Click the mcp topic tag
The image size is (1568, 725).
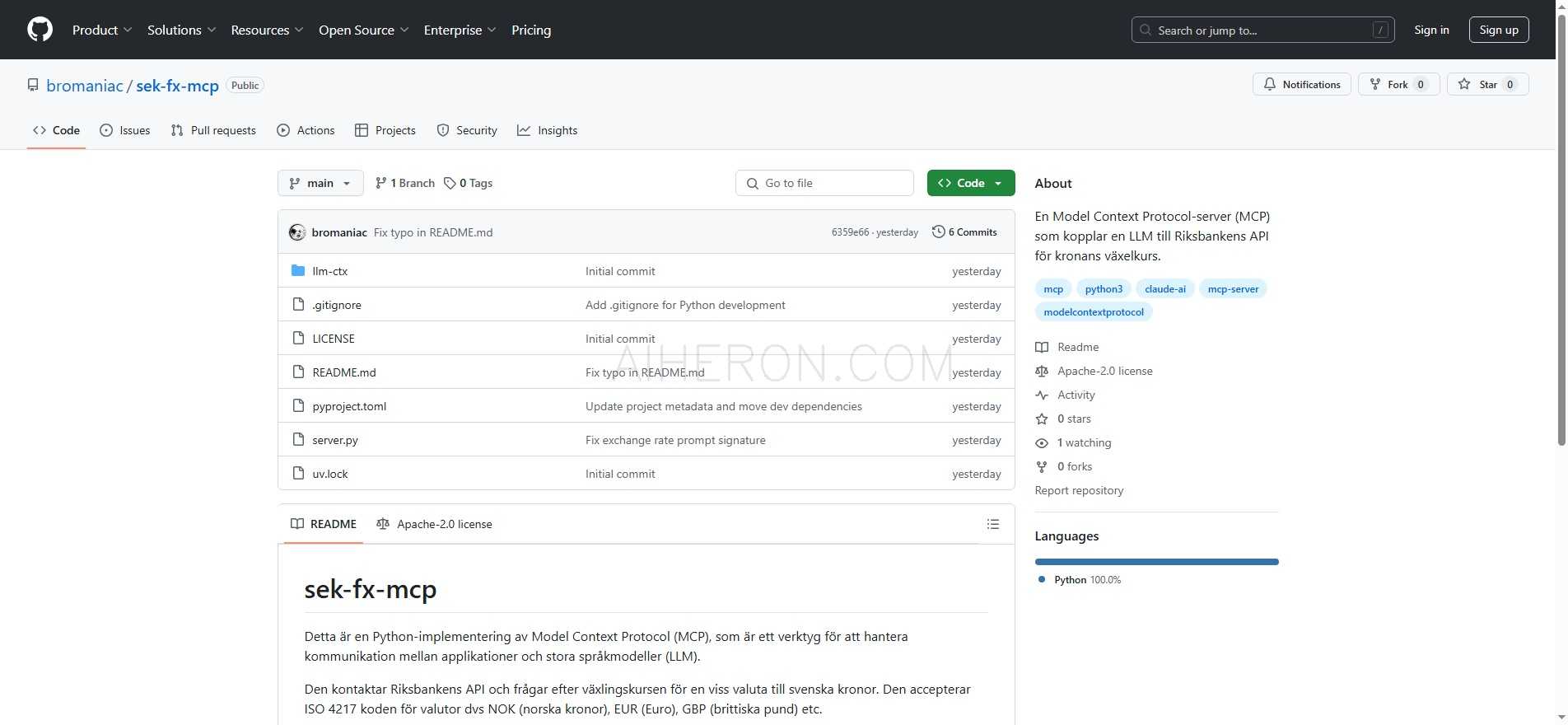(x=1053, y=288)
